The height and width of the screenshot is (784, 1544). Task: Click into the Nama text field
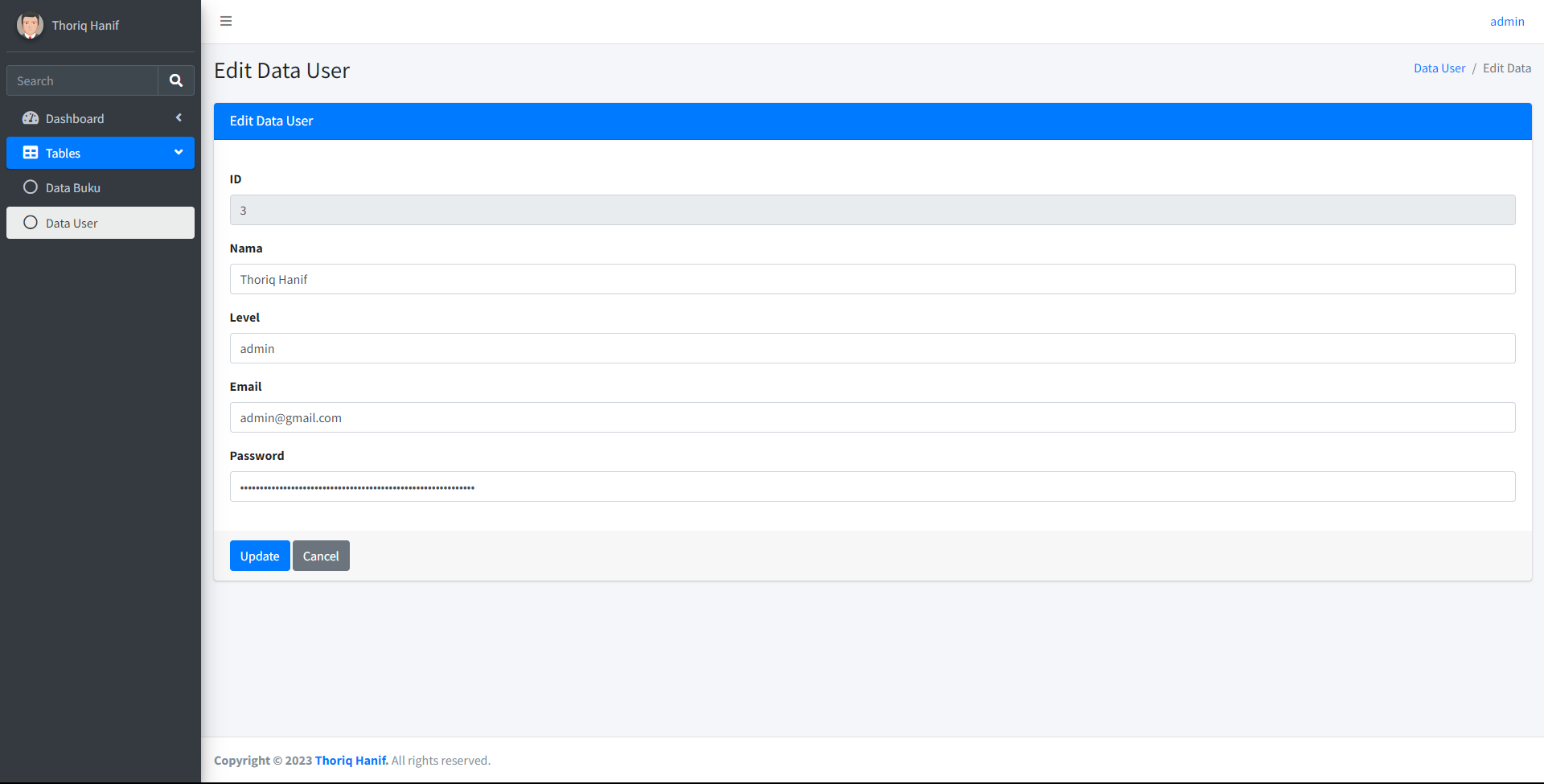point(872,279)
